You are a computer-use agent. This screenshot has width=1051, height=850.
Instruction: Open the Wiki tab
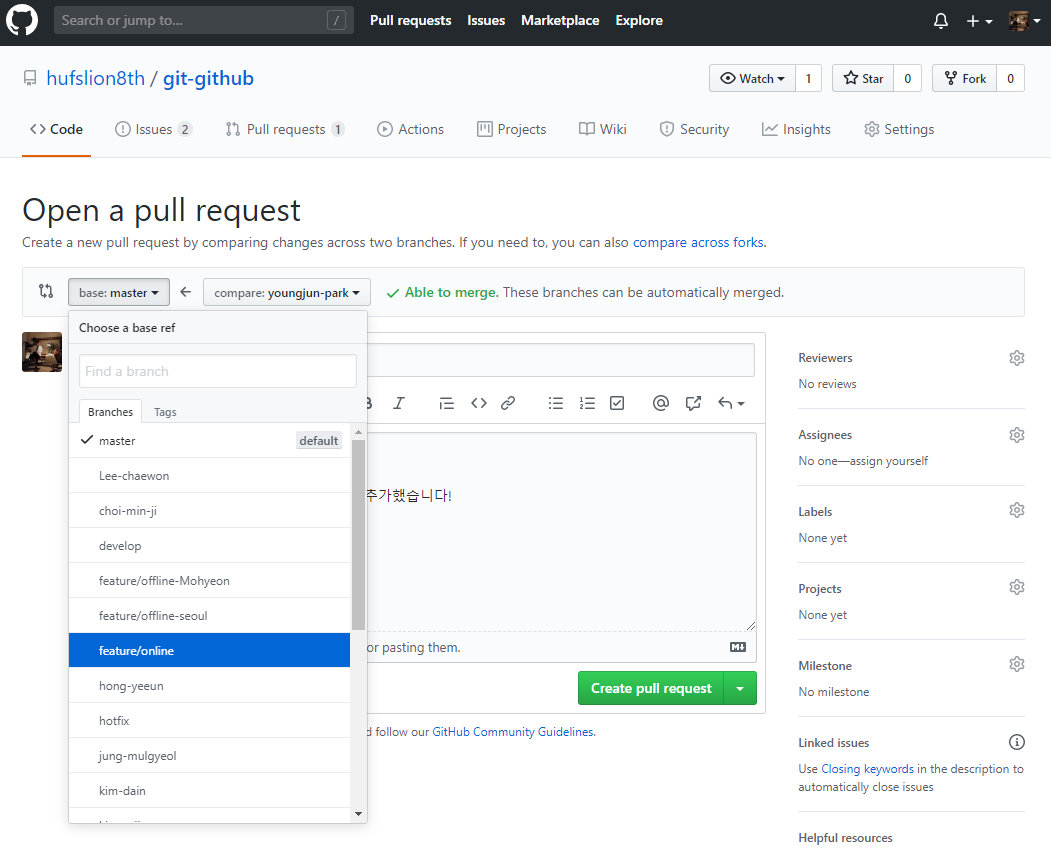pos(603,129)
